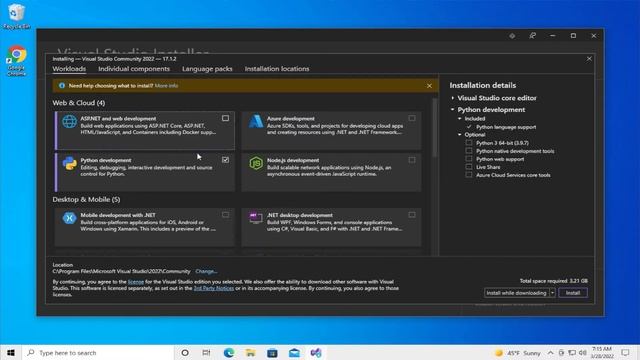Dismiss the yellow help banner with its X
The image size is (640, 360).
[x=429, y=86]
